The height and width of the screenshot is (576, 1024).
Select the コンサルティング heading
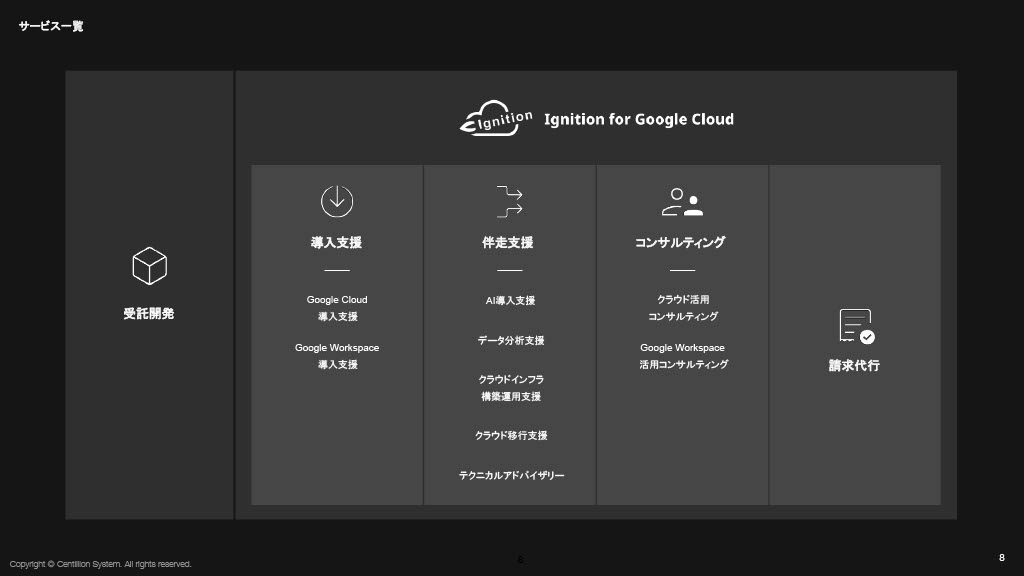[x=681, y=243]
